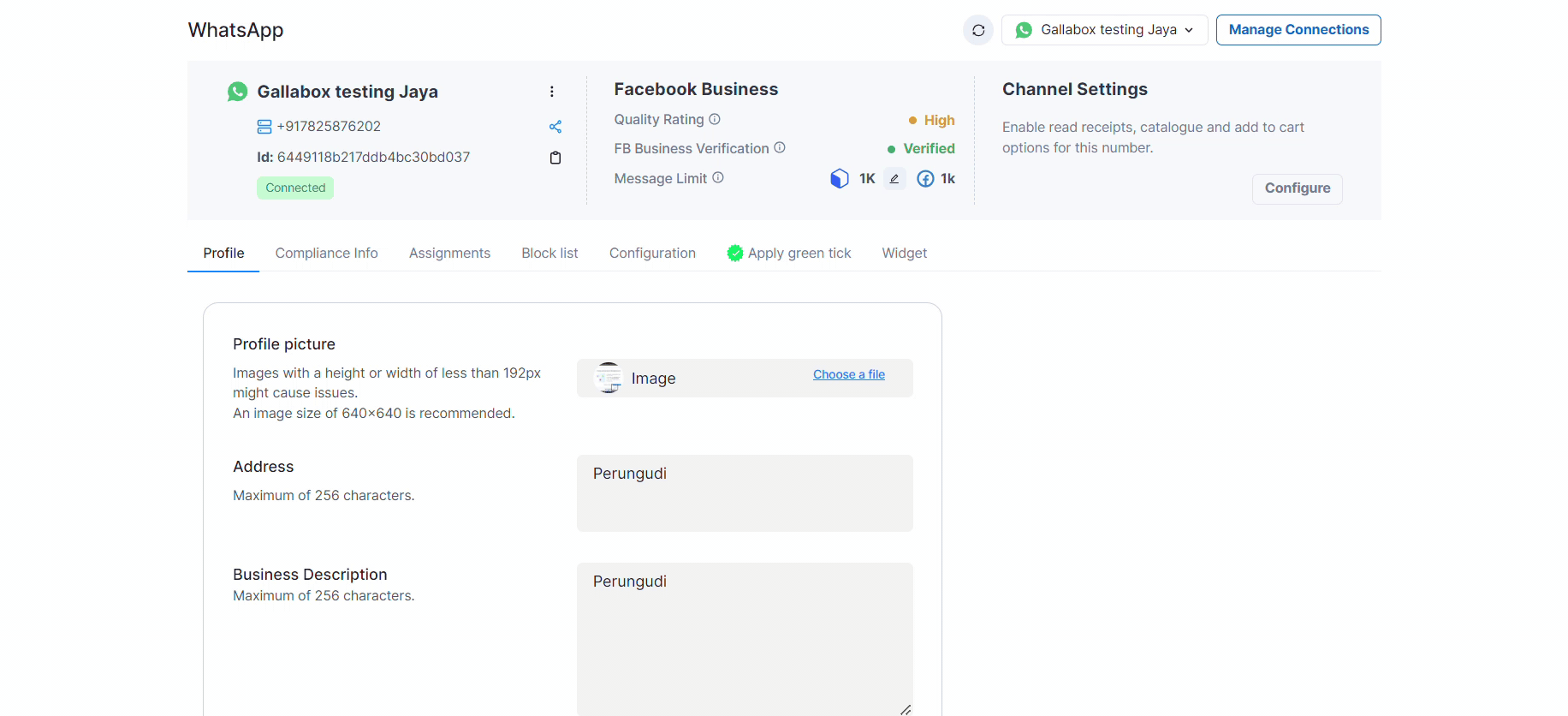Click the refresh connection icon
The width and height of the screenshot is (1568, 716).
(x=977, y=30)
